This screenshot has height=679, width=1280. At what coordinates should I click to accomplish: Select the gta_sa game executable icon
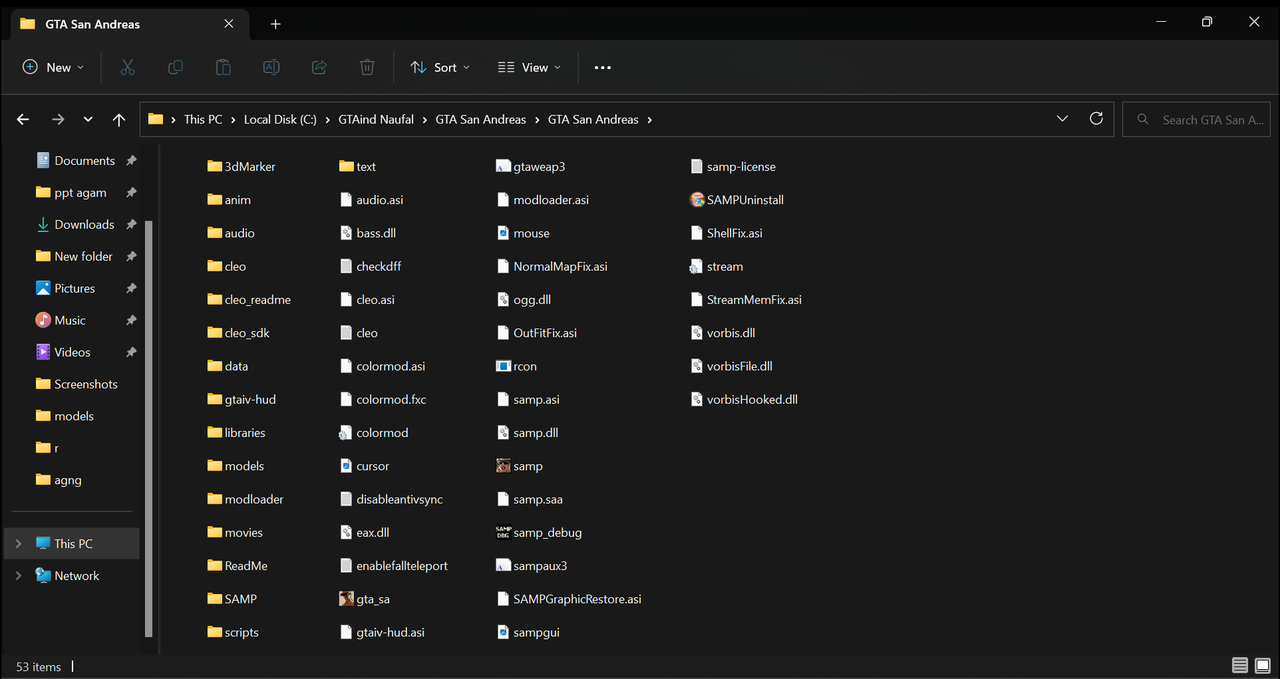point(347,599)
